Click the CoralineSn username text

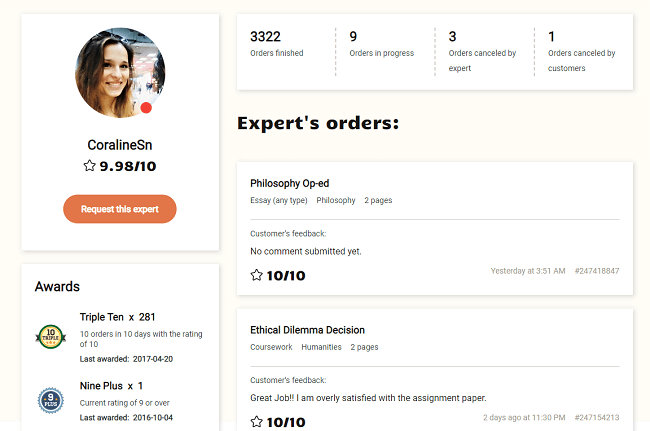tap(120, 144)
